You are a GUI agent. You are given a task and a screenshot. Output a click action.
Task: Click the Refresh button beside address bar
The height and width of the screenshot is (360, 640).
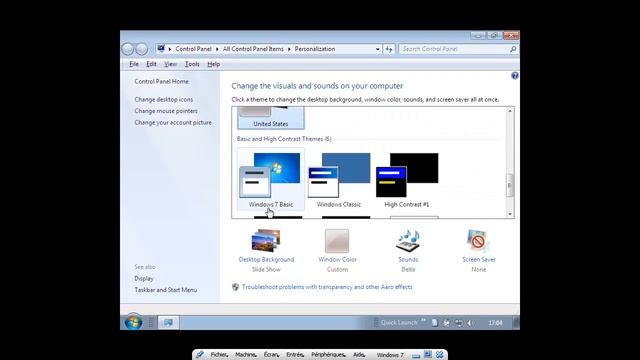click(389, 49)
